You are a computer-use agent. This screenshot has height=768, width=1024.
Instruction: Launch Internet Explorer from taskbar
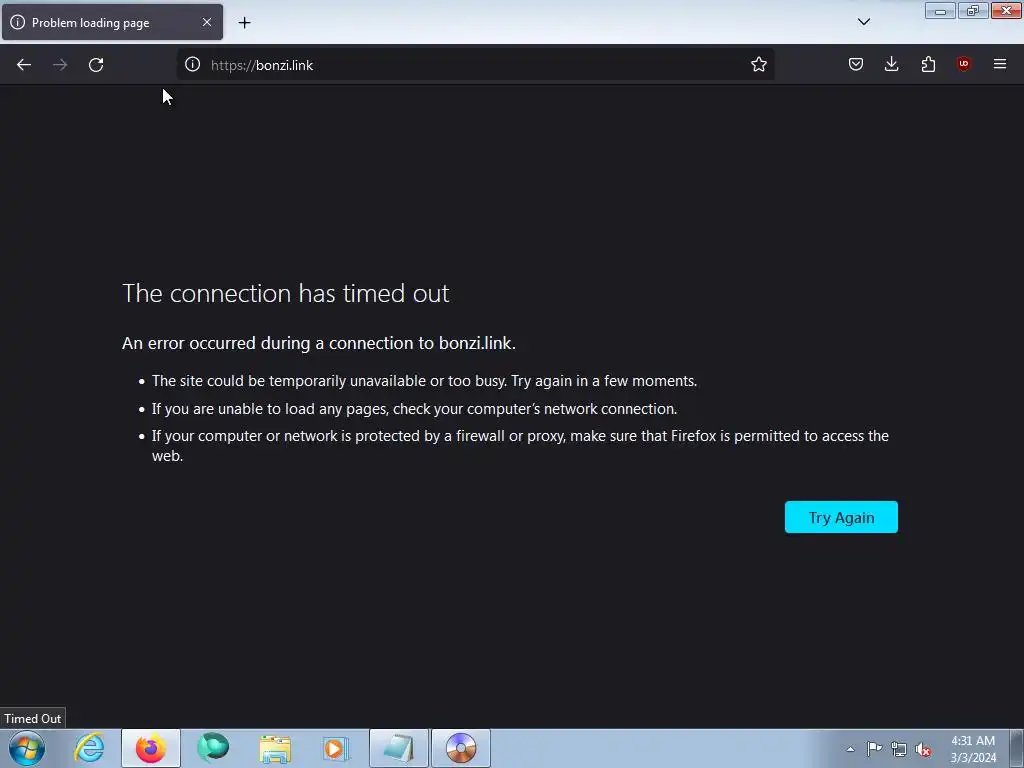point(89,748)
